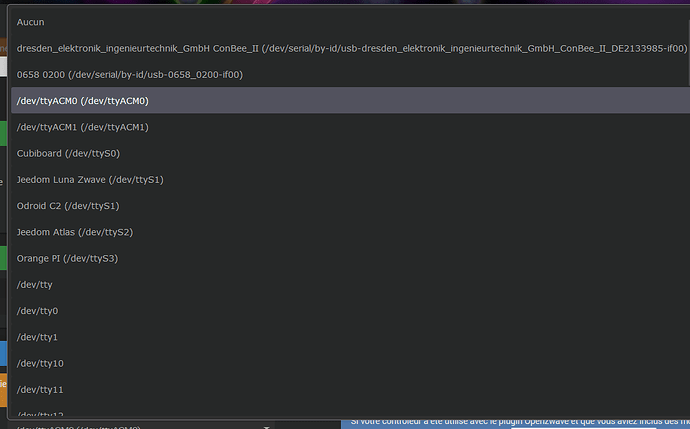Choose Odroid C2 (/dev/ttyS1) option
The height and width of the screenshot is (429, 690).
click(x=350, y=206)
